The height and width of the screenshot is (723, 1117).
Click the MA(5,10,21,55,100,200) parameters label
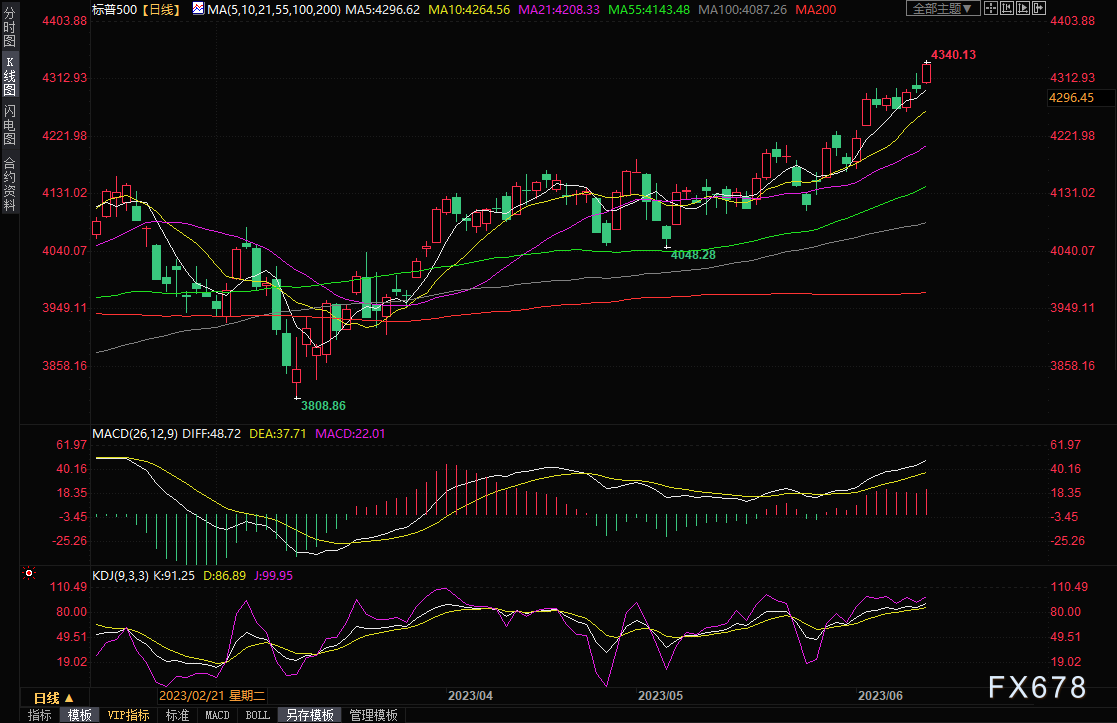tap(274, 10)
